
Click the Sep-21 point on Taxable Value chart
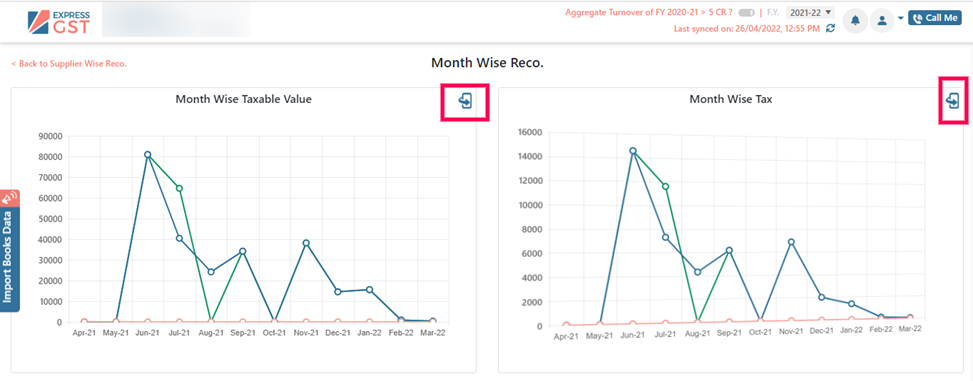tap(243, 251)
